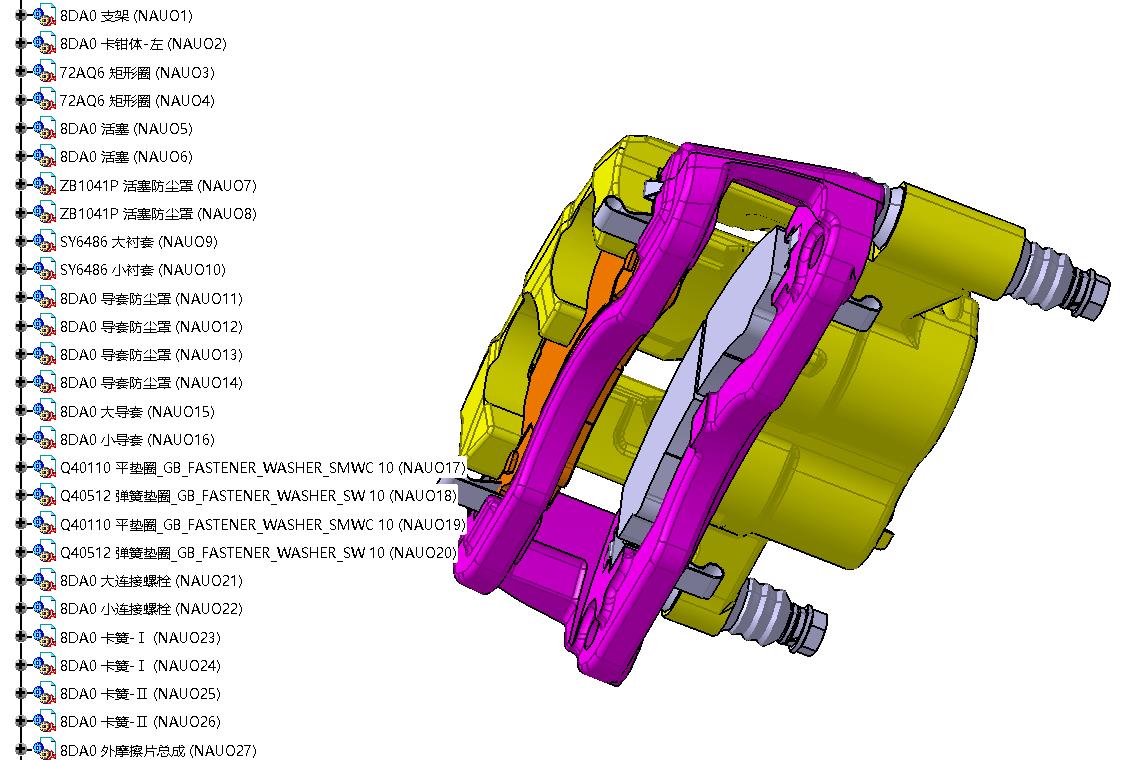Viewport: 1133px width, 760px height.
Task: Select '8DA0 导套防尘罩 (NAUO13)' tree label
Action: click(151, 355)
